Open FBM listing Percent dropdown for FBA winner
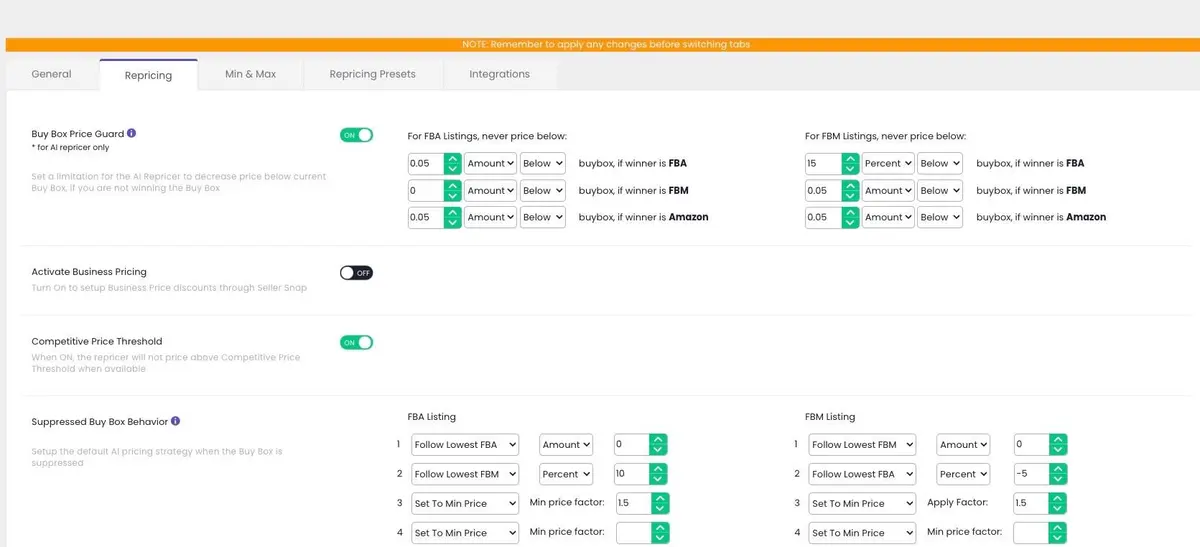Image resolution: width=1200 pixels, height=547 pixels. (887, 163)
